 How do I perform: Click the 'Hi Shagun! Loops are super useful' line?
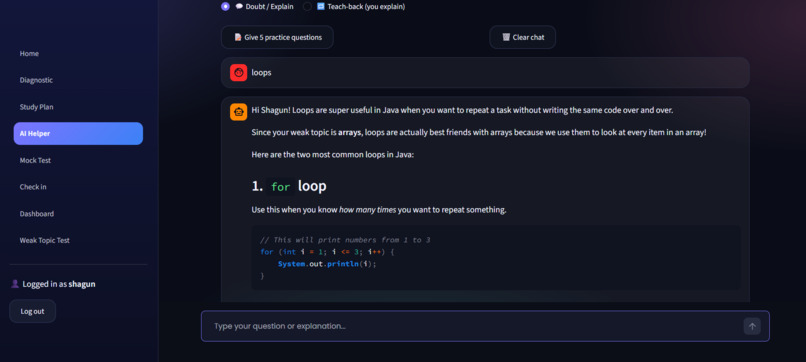[x=462, y=110]
